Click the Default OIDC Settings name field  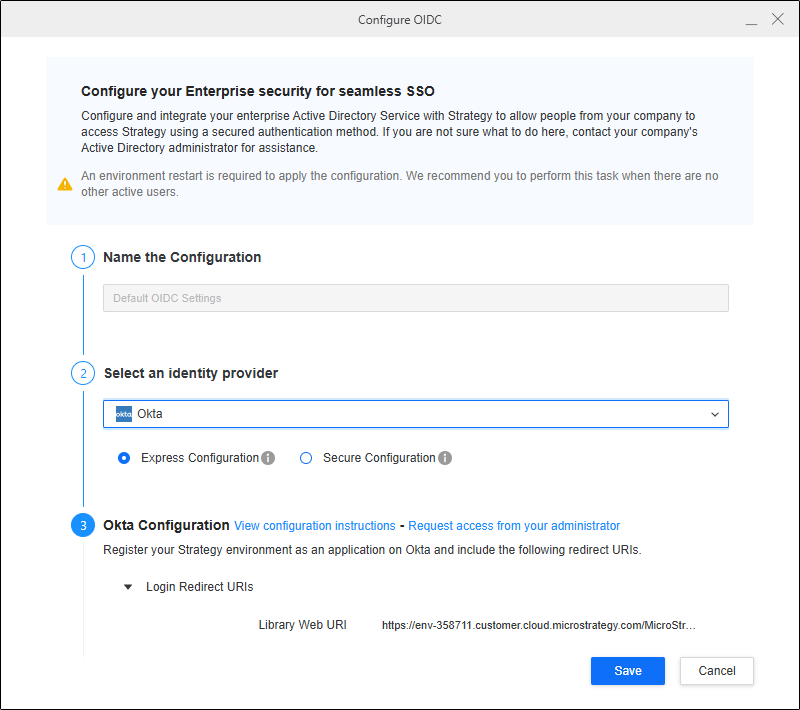pos(415,298)
